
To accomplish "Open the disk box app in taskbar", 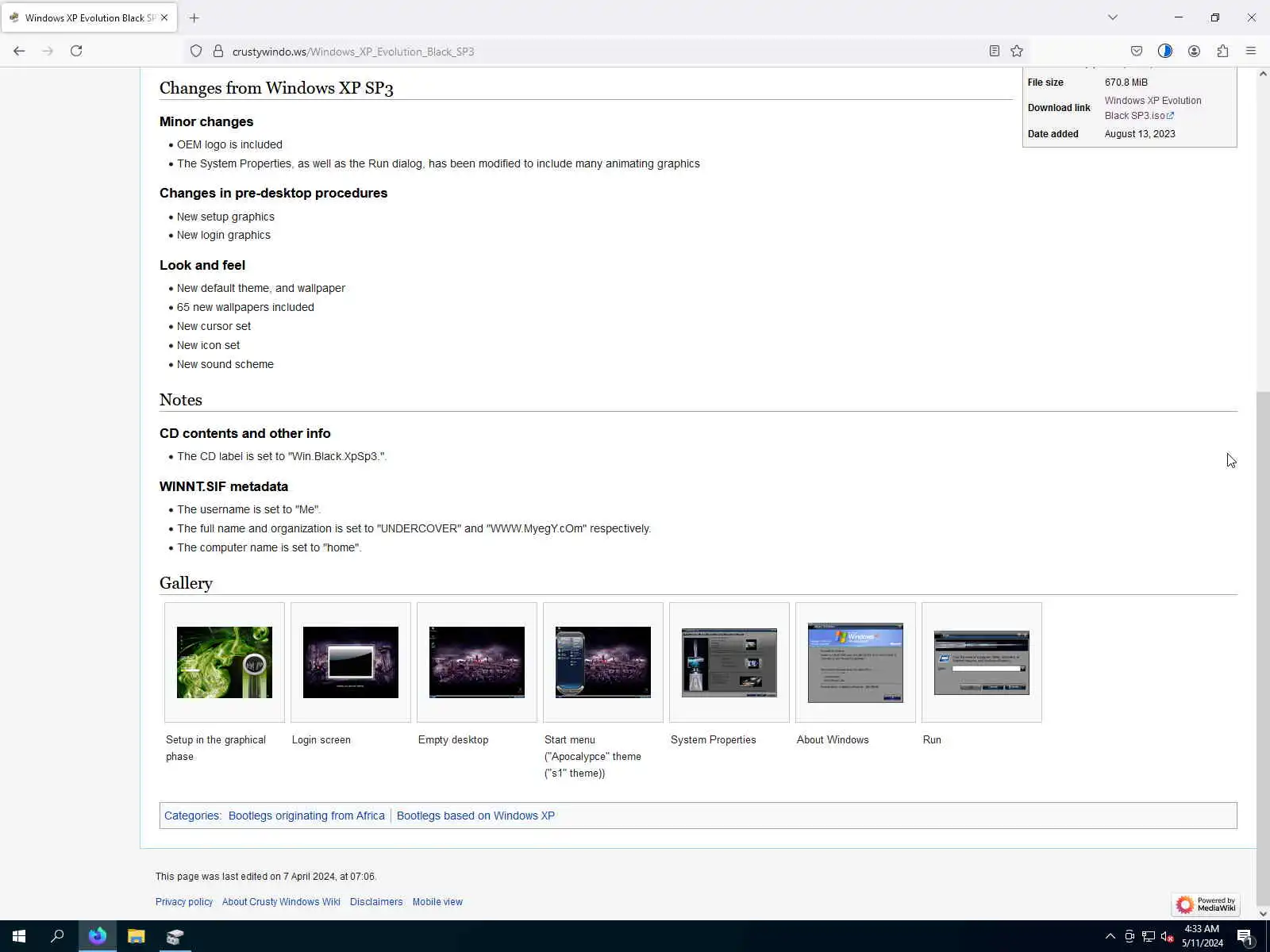I will coord(175,936).
